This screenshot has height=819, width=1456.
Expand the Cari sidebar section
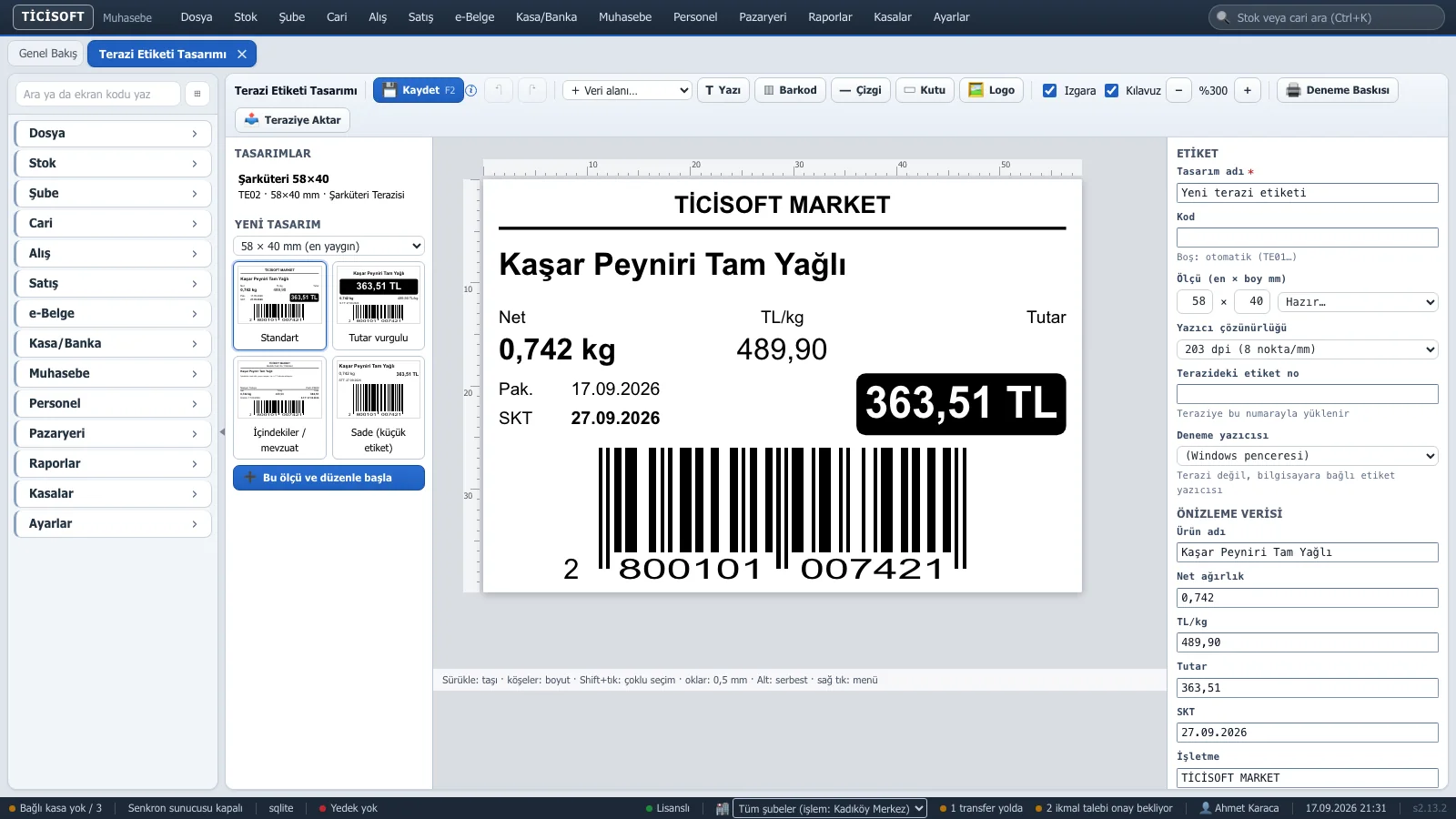tap(113, 223)
